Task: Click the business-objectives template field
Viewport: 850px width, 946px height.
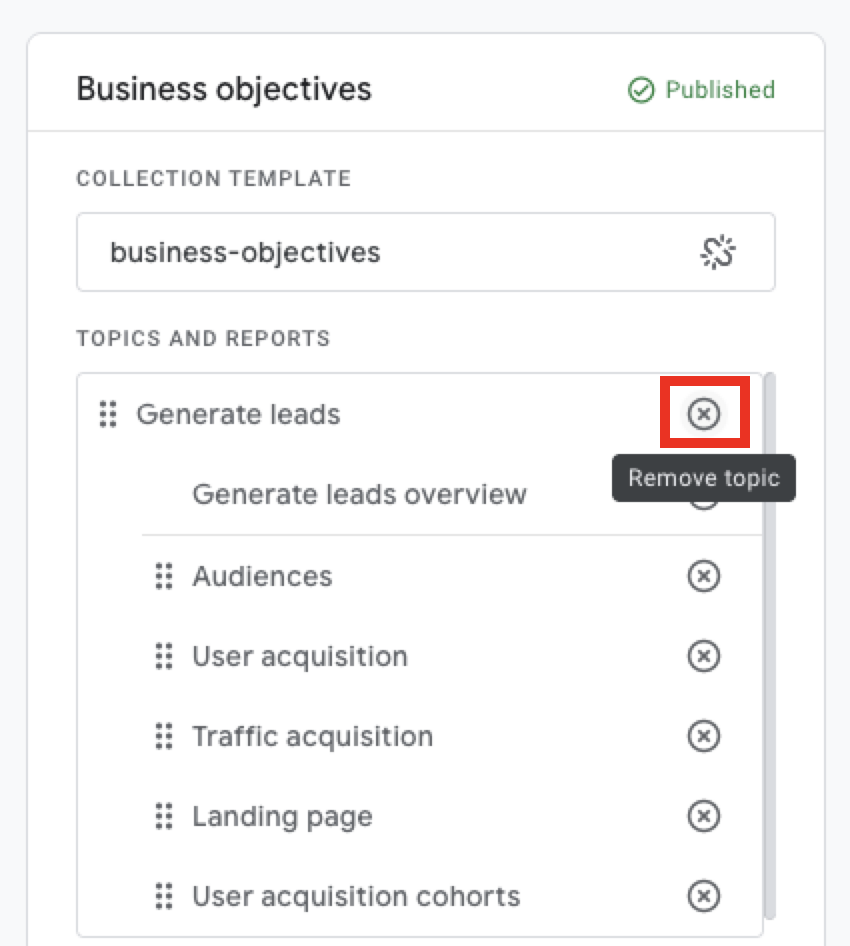Action: click(x=425, y=252)
